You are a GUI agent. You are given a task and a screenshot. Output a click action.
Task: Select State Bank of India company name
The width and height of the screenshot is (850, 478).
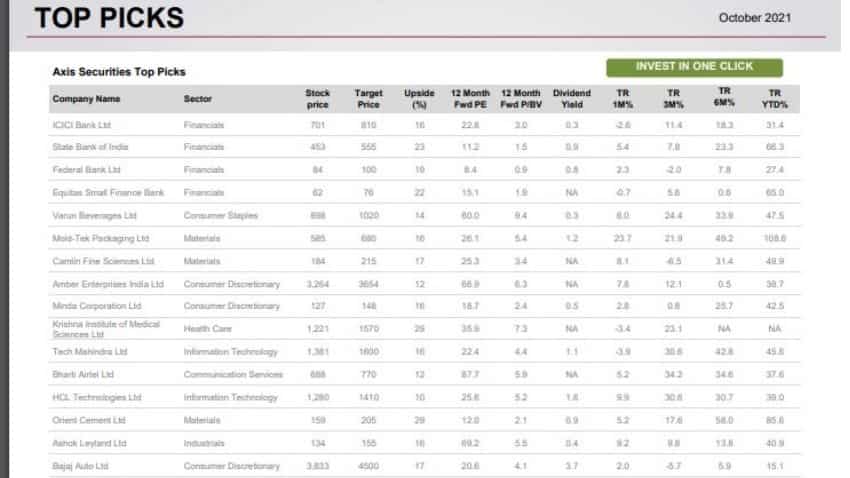click(x=90, y=147)
